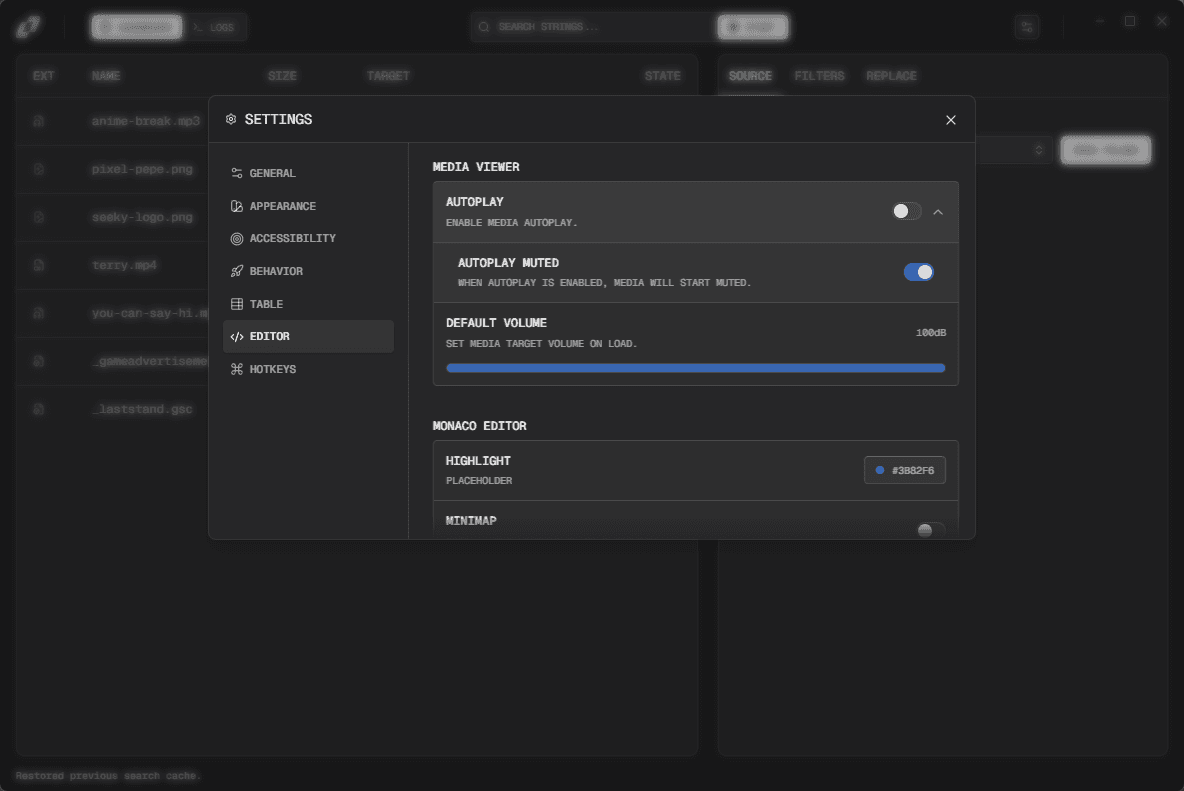Disable the Autoplay Muted switch
The height and width of the screenshot is (791, 1184).
(918, 272)
